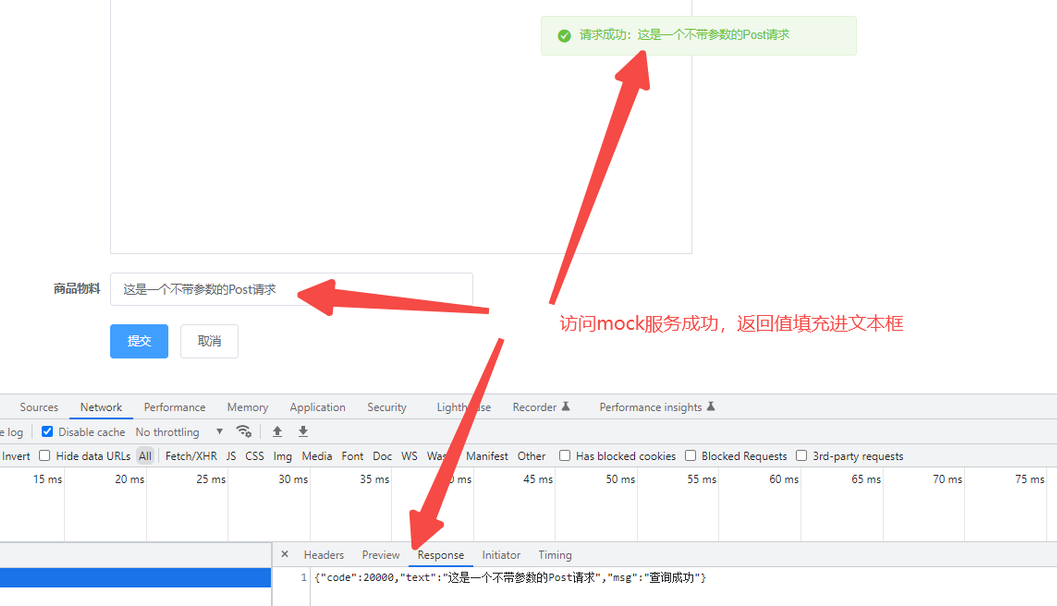Open the No throttling dropdown
Image resolution: width=1057 pixels, height=606 pixels.
click(x=179, y=432)
